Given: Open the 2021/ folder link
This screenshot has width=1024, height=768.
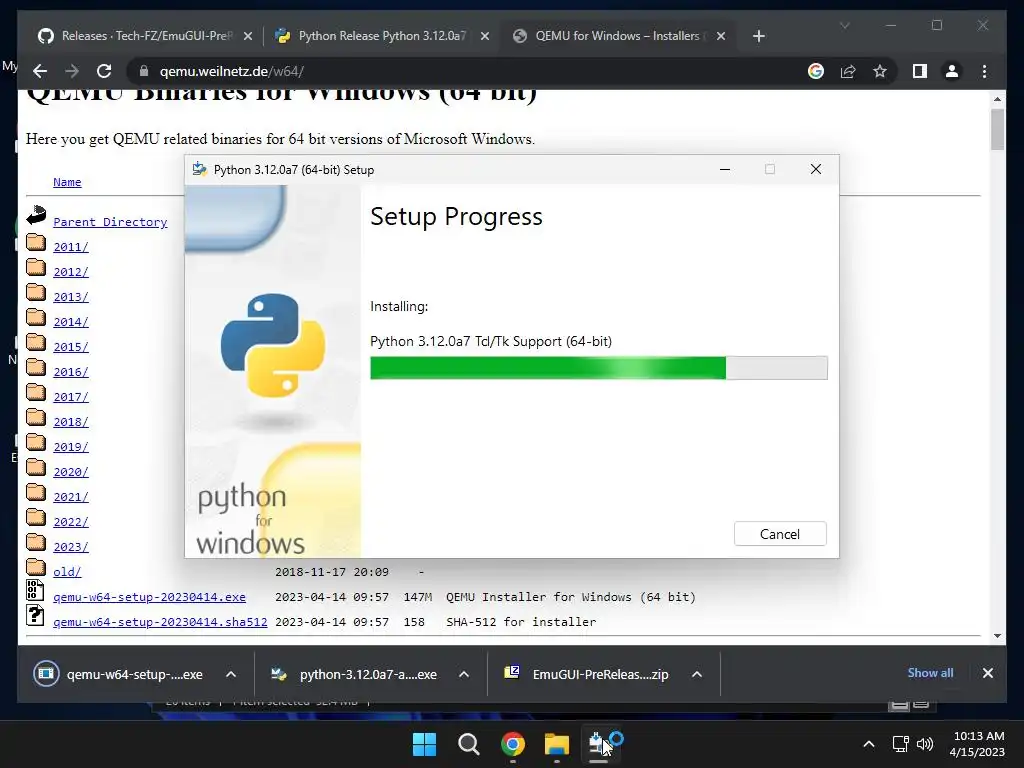Looking at the screenshot, I should coord(71,496).
